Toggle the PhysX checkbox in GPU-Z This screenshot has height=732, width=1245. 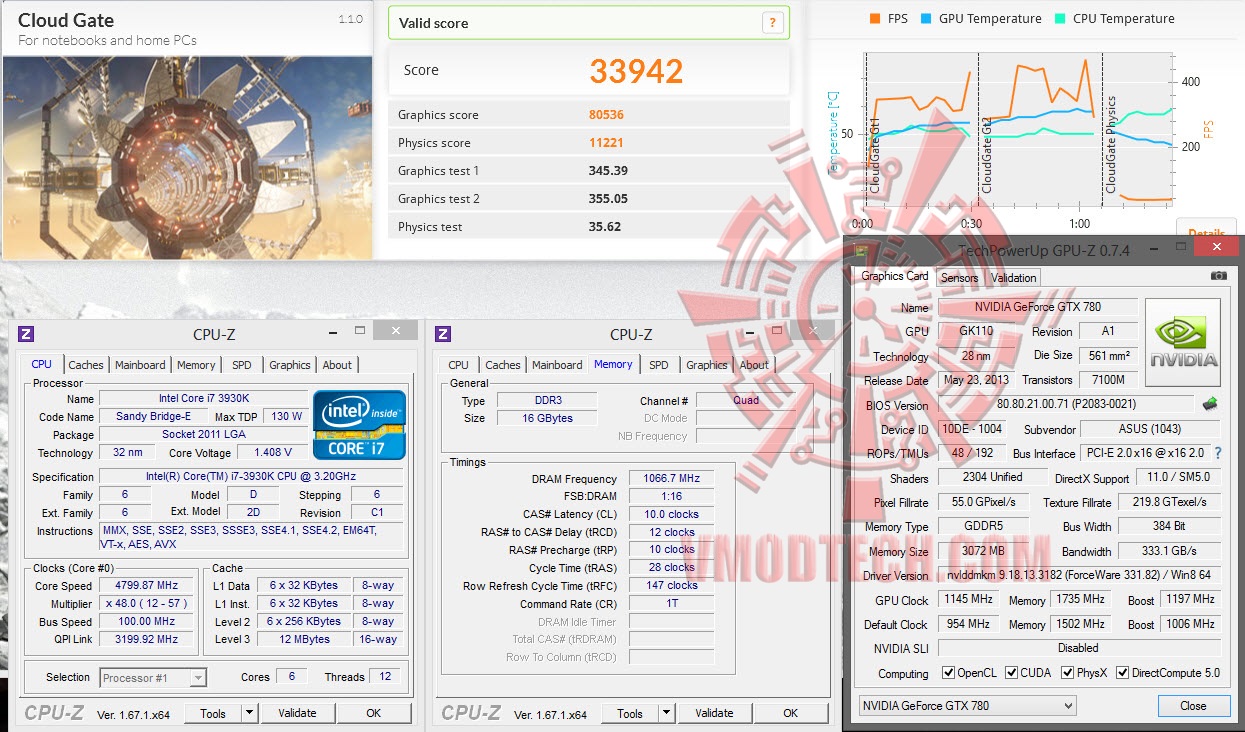pyautogui.click(x=1068, y=673)
